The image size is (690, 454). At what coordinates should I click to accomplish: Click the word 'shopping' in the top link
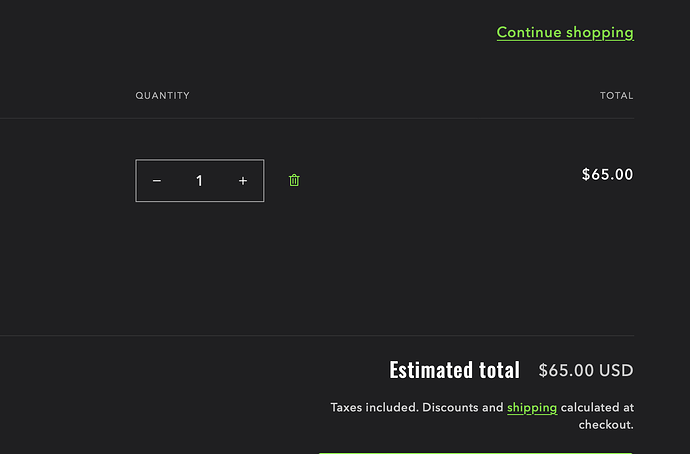pos(599,32)
